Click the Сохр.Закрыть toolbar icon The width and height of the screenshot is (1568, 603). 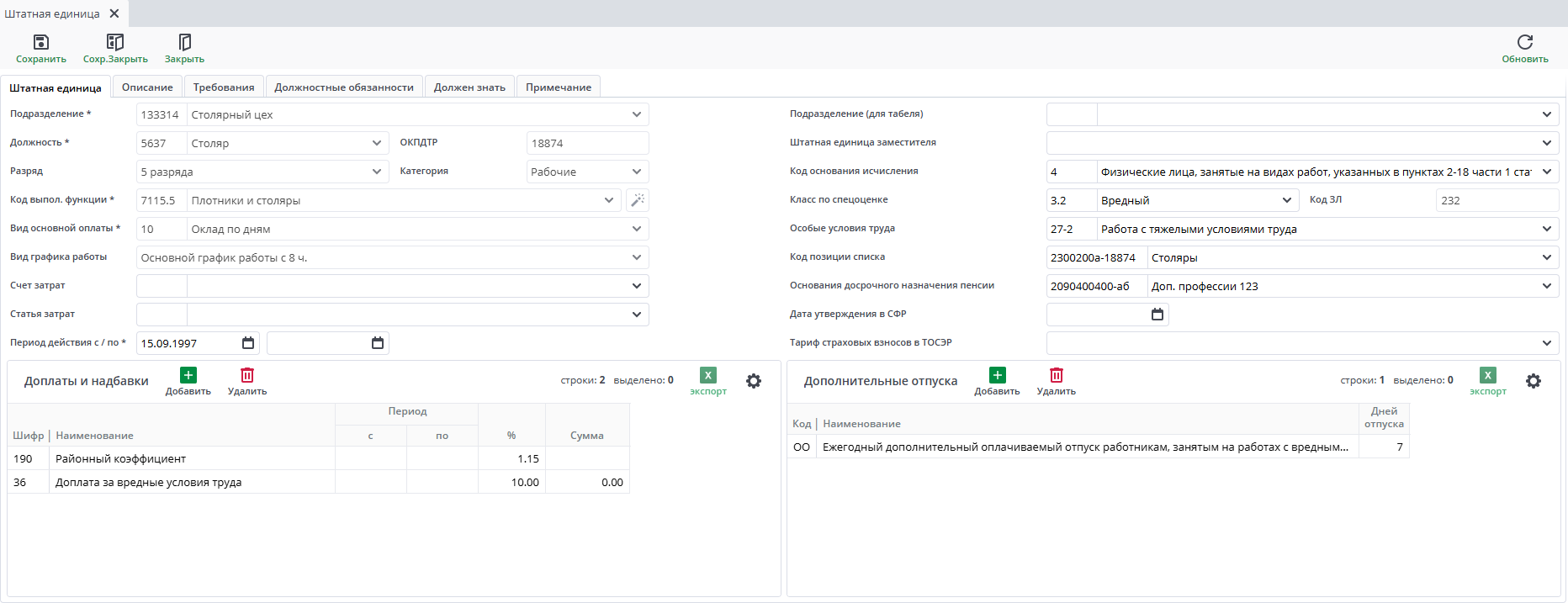(115, 43)
